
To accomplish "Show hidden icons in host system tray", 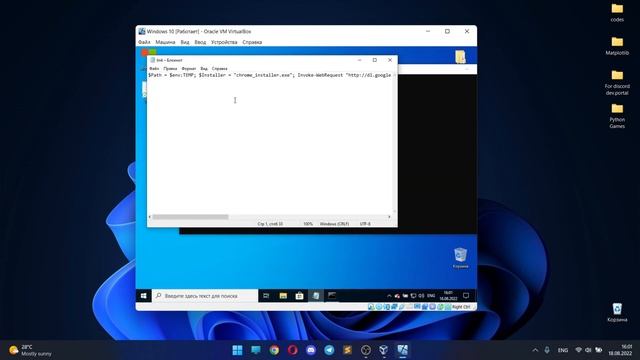I will point(535,350).
